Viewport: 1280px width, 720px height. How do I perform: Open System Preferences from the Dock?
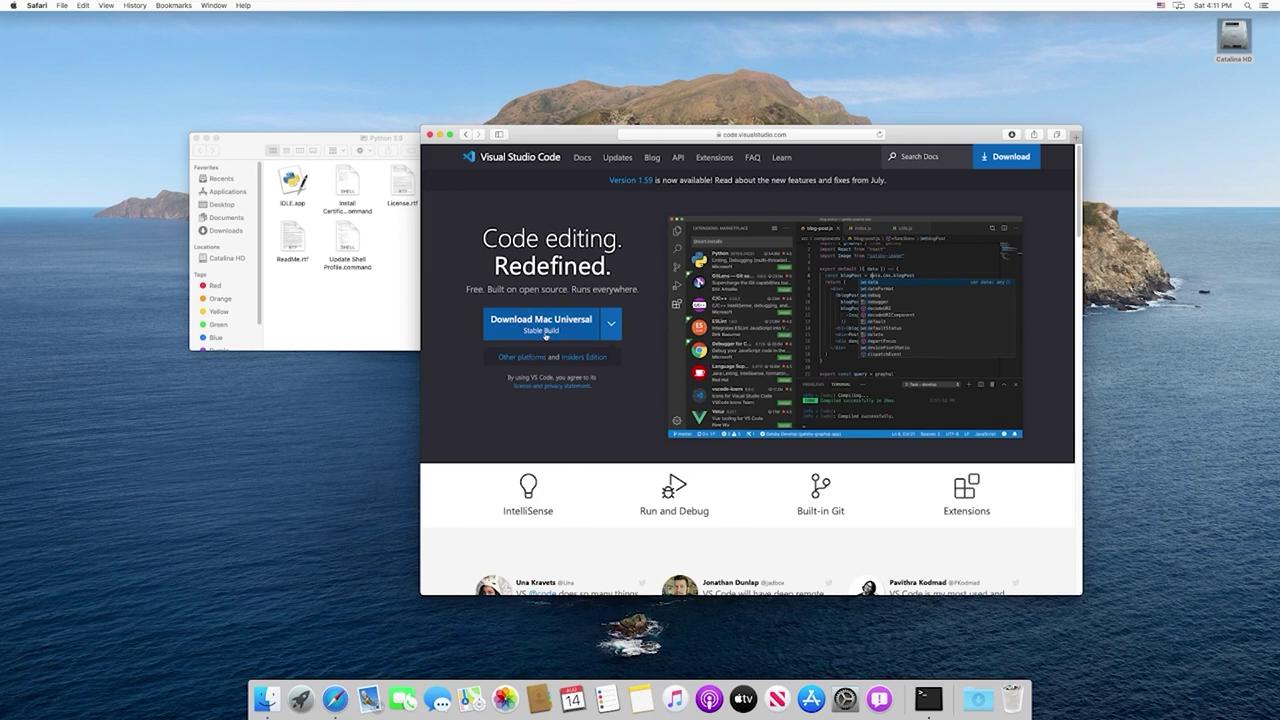(x=845, y=698)
